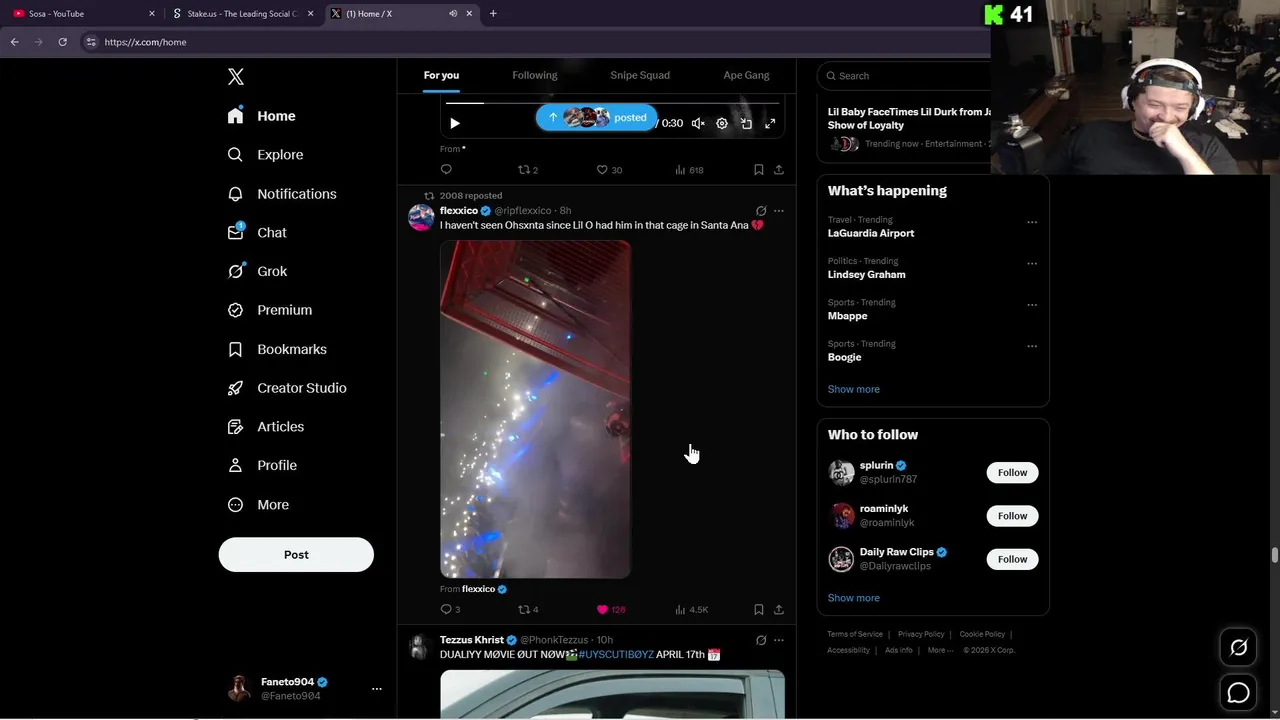Screen dimensions: 1280x720
Task: Open the #UYSCUTIBØYZ hashtag link
Action: pos(616,654)
